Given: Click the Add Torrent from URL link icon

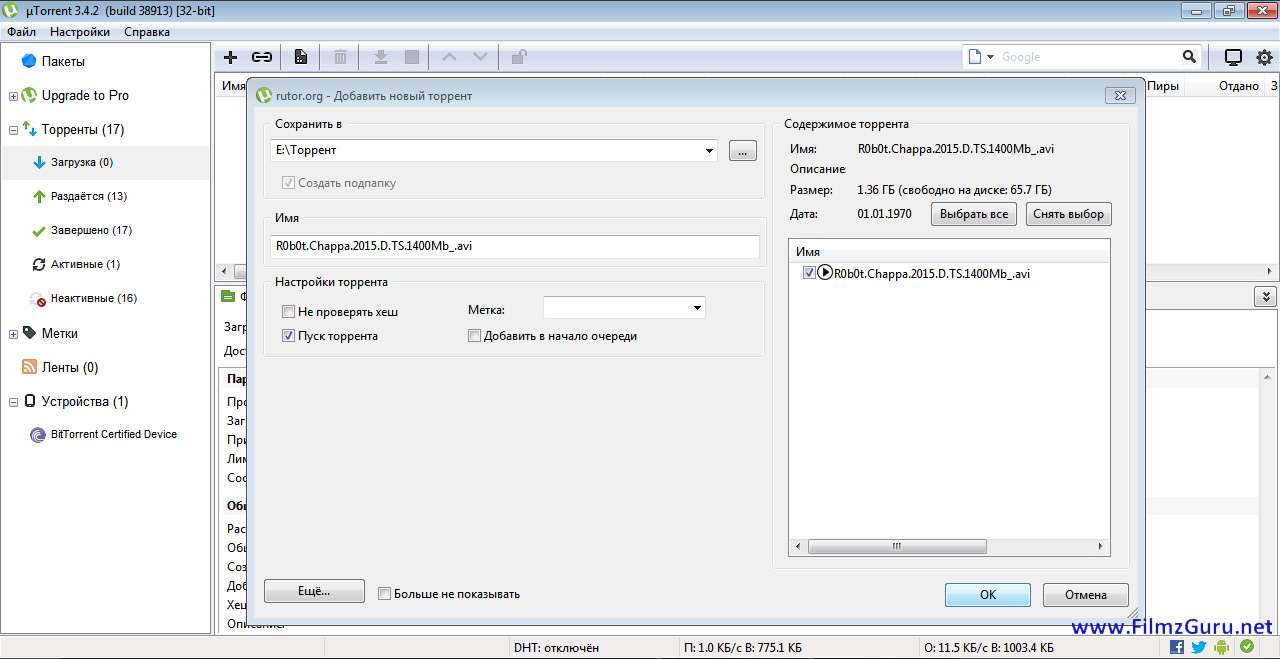Looking at the screenshot, I should pyautogui.click(x=262, y=57).
